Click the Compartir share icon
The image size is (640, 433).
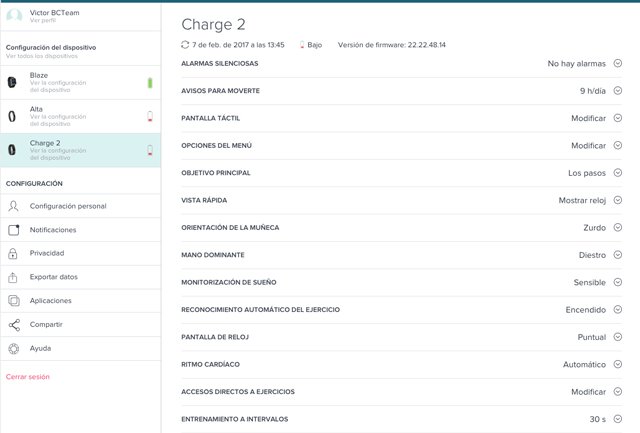click(x=14, y=325)
